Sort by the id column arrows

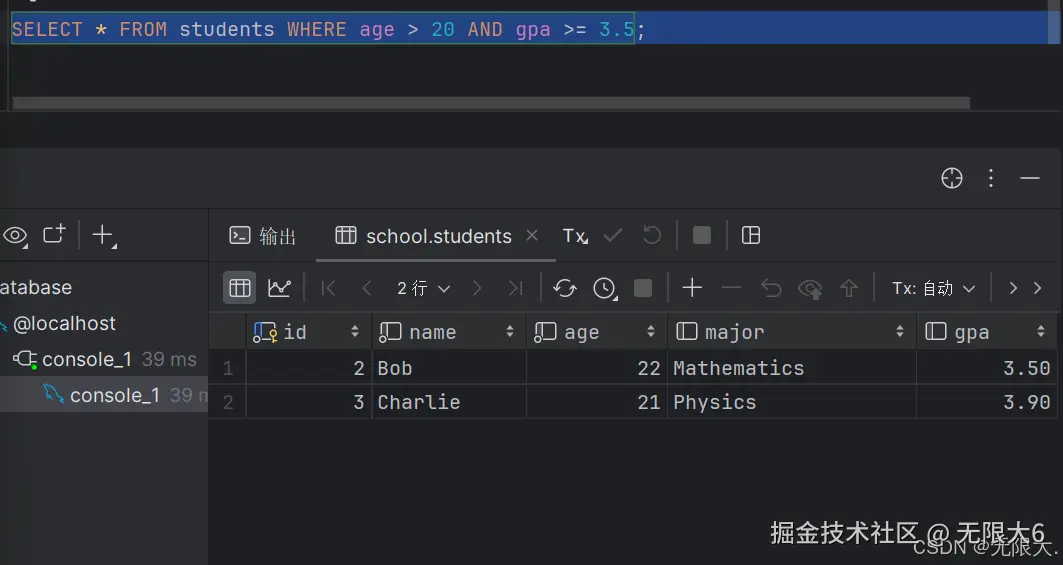355,332
